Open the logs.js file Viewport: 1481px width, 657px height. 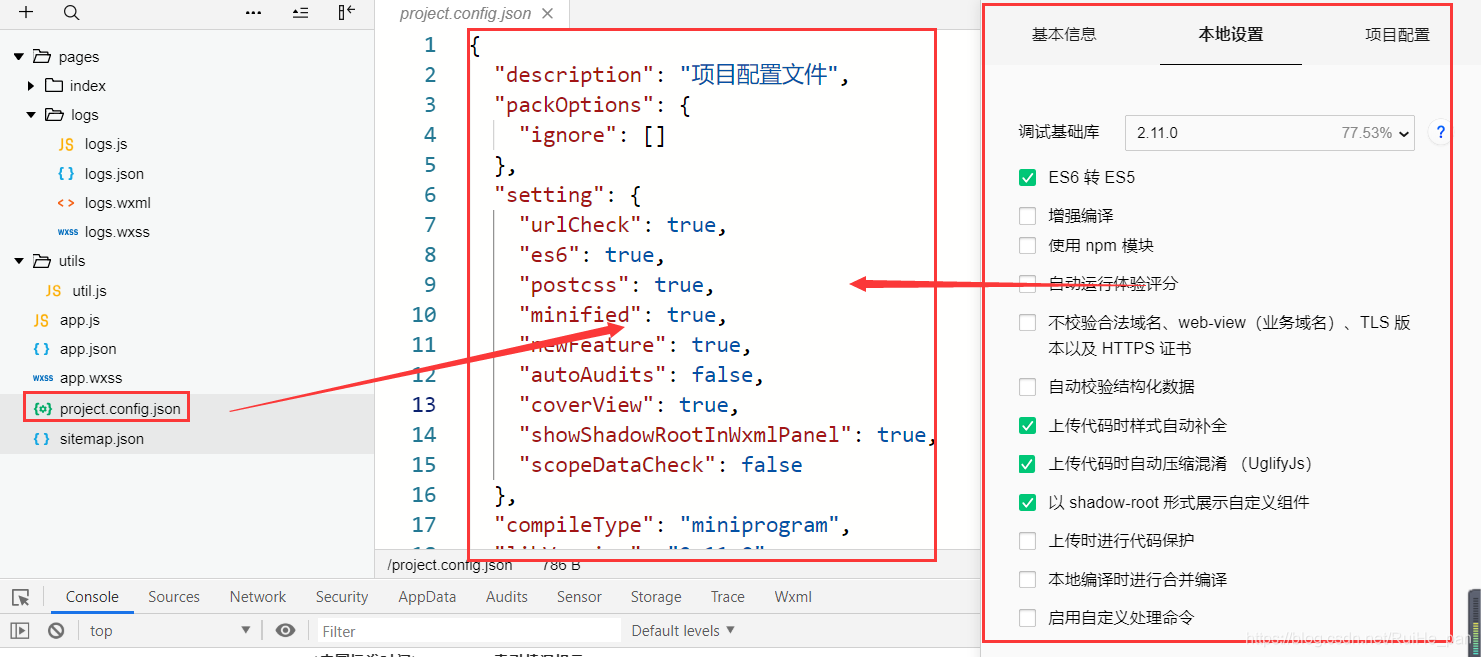point(106,144)
